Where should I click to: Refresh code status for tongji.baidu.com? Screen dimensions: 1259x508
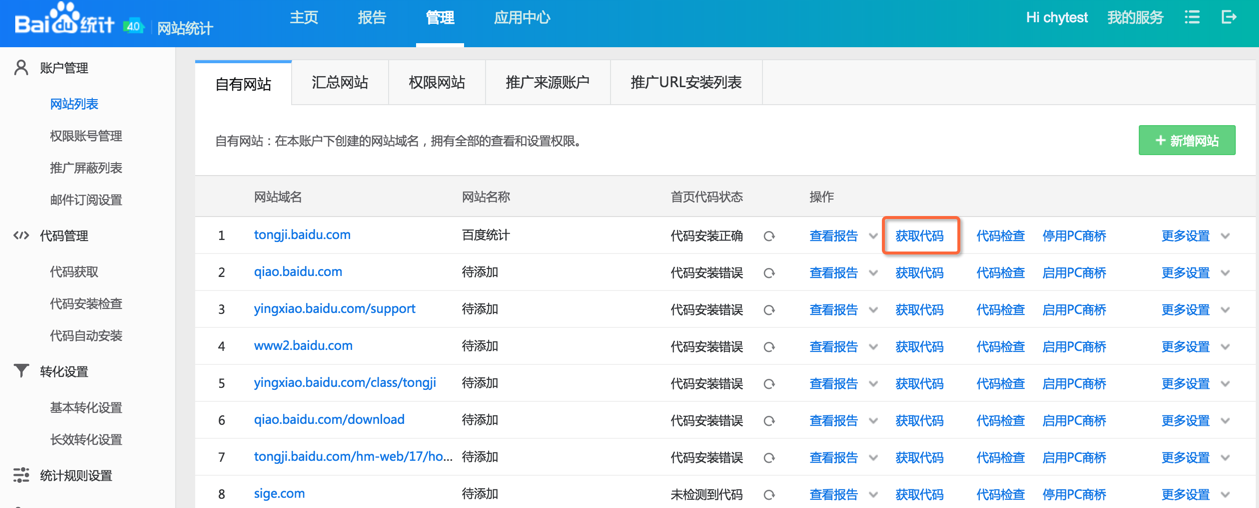click(x=769, y=237)
